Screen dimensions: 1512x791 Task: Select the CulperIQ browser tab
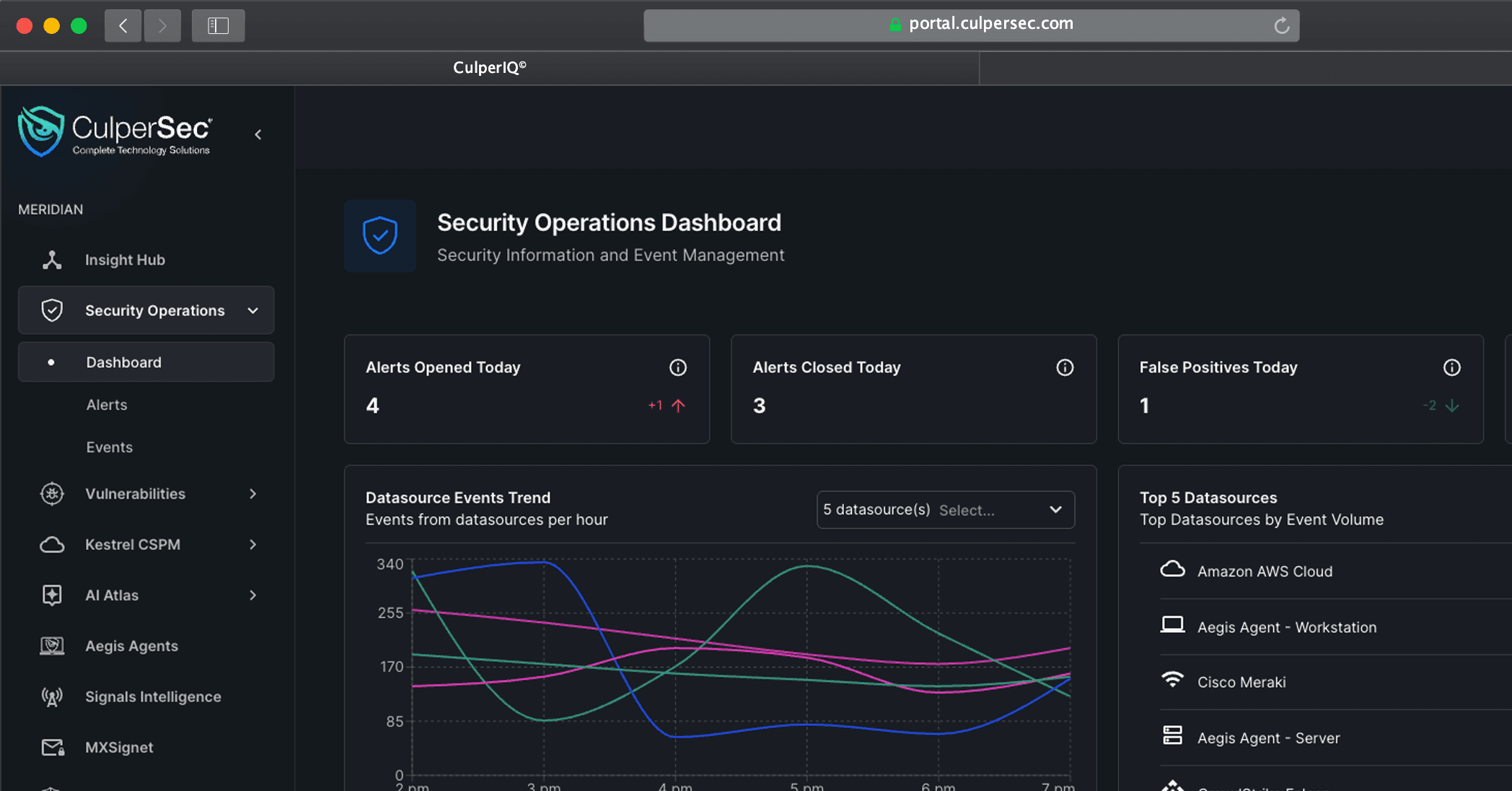pos(490,68)
